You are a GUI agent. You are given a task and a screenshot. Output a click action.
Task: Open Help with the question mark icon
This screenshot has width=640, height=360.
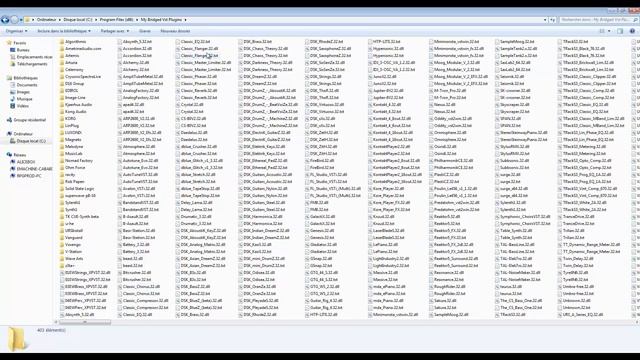coord(632,31)
